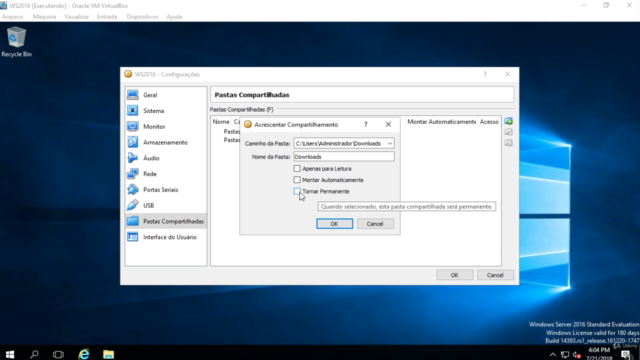This screenshot has height=360, width=640.
Task: Expand the Caminho da Pasta dropdown
Action: pos(390,143)
